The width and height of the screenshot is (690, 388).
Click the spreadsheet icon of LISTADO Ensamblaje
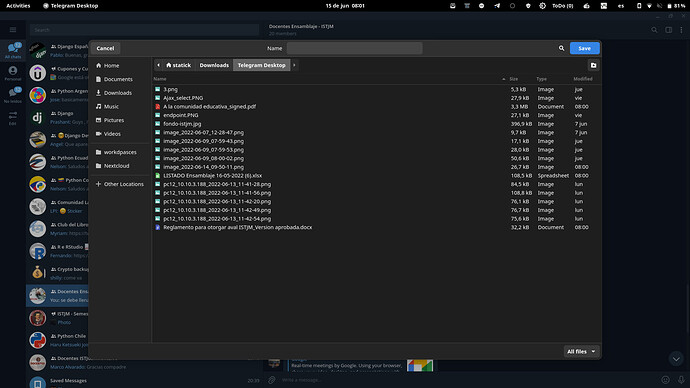coord(158,176)
